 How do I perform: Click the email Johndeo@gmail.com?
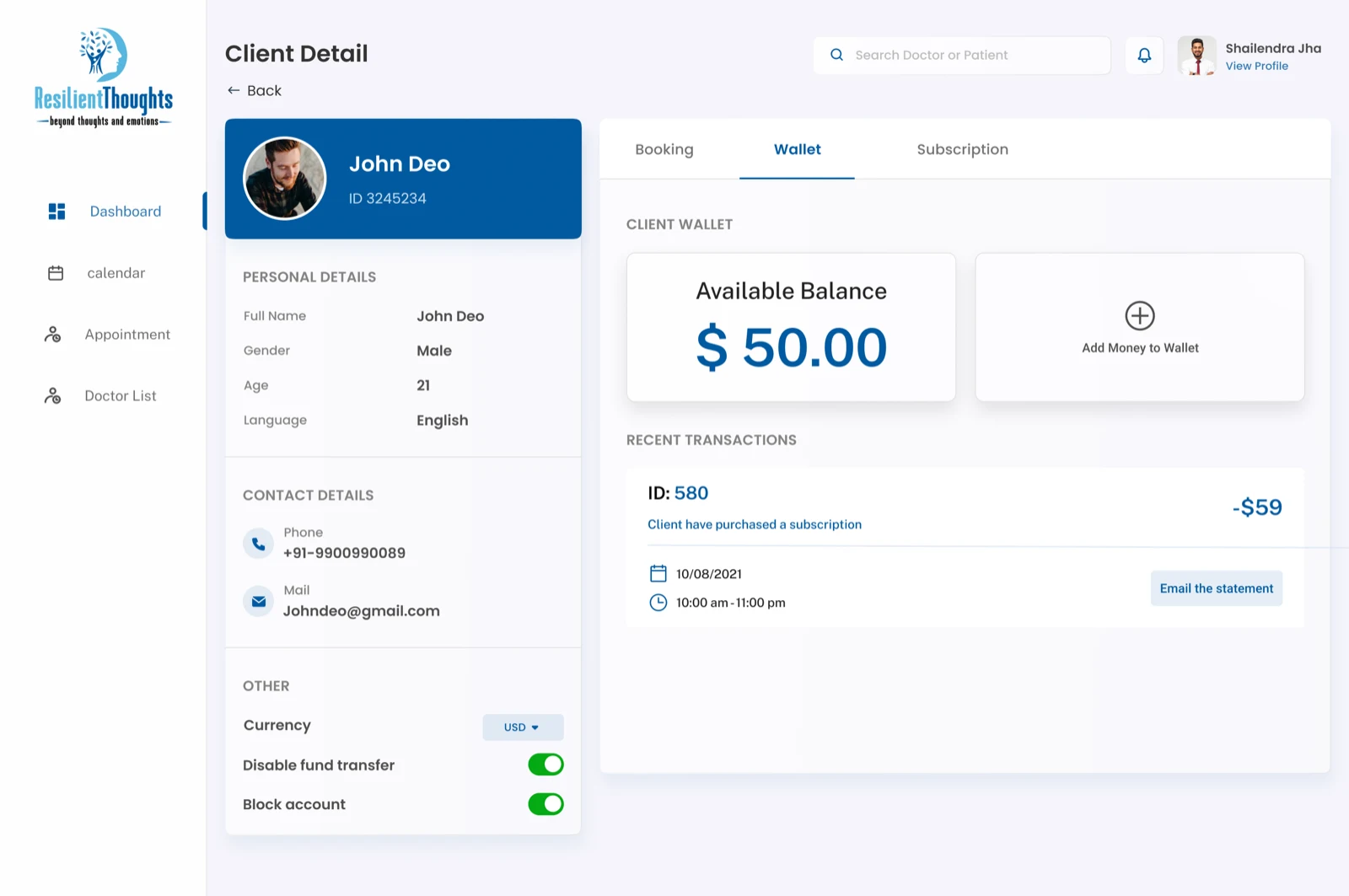tap(362, 611)
